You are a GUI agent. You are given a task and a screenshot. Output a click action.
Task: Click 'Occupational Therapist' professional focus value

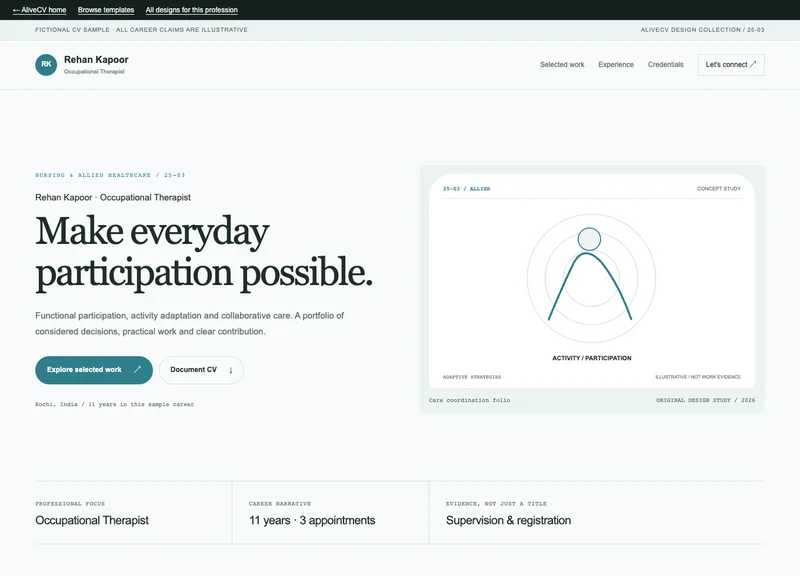(x=92, y=520)
